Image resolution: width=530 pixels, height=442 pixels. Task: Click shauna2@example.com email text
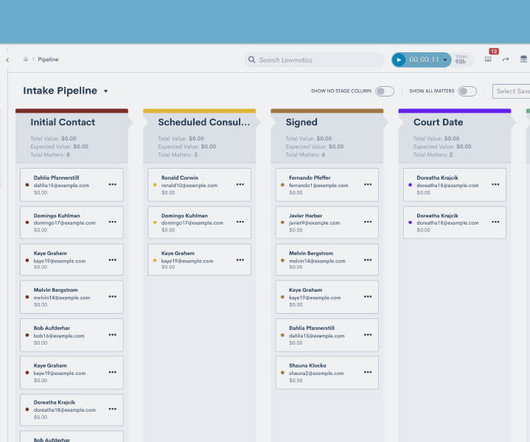(x=316, y=373)
